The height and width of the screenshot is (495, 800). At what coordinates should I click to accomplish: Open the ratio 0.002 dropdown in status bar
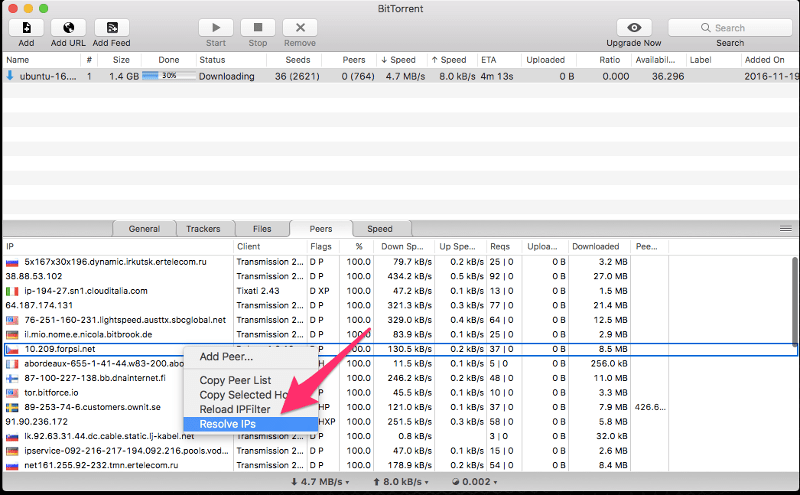tap(474, 482)
